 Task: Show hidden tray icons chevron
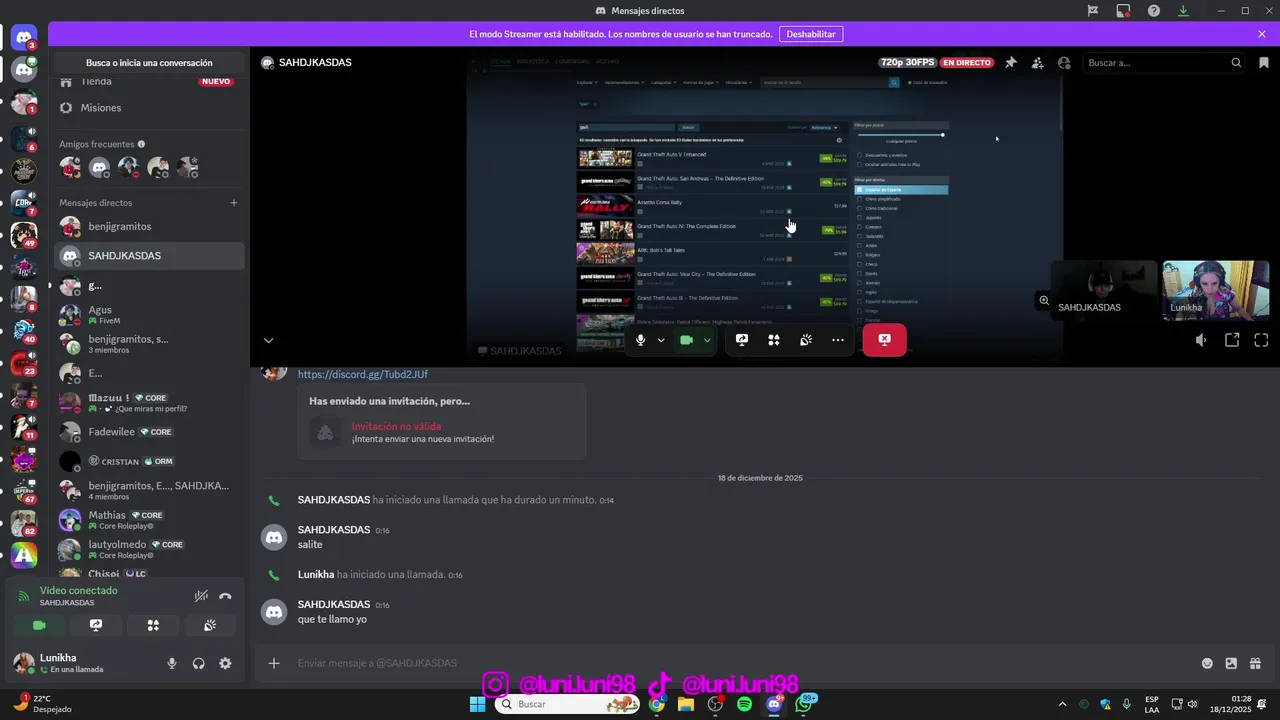(1062, 704)
